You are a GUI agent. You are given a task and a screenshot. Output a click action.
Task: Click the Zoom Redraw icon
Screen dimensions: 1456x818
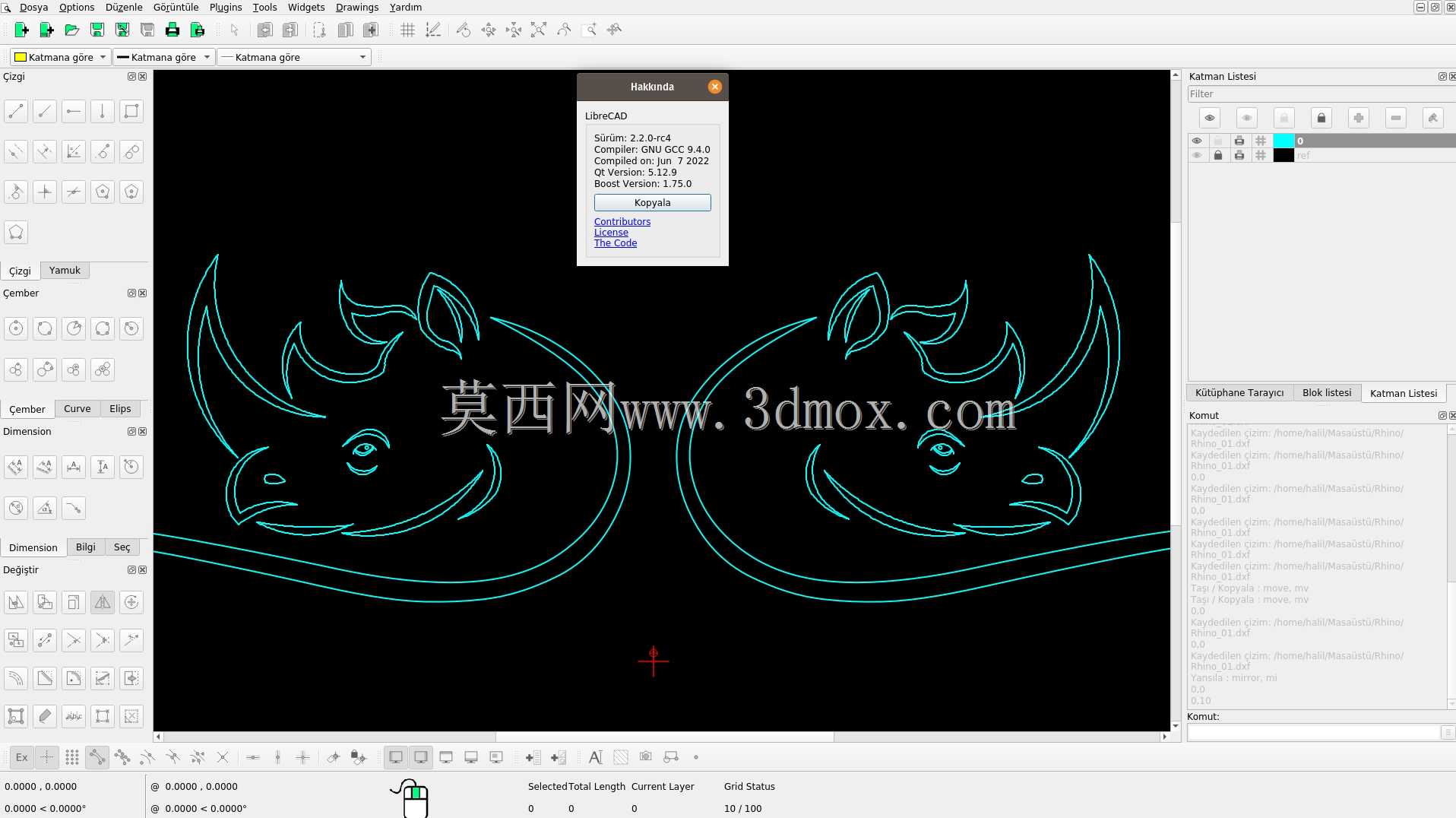pos(463,30)
